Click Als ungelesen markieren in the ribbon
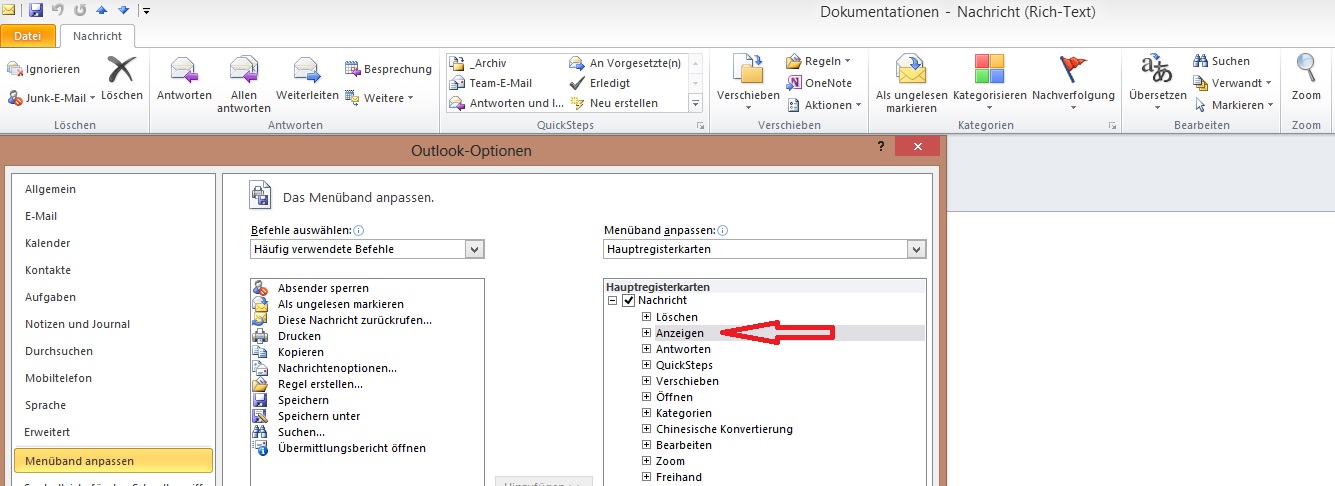Image resolution: width=1335 pixels, height=486 pixels. [x=911, y=84]
